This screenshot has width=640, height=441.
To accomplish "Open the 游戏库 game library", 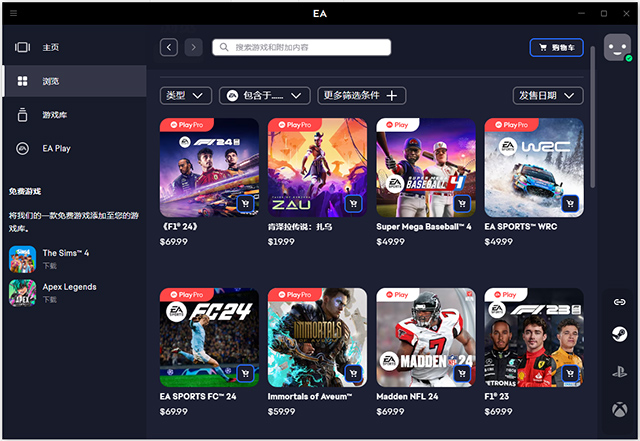I will click(74, 115).
